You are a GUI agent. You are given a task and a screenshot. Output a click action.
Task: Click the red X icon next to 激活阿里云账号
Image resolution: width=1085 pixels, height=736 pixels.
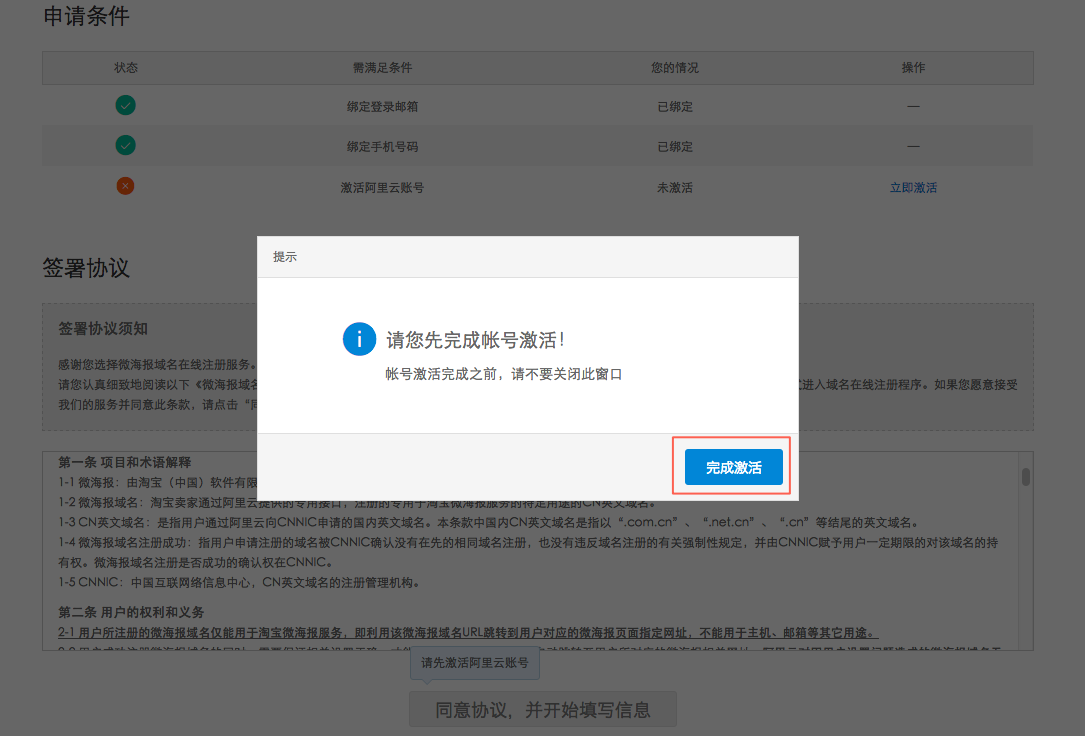(x=125, y=185)
